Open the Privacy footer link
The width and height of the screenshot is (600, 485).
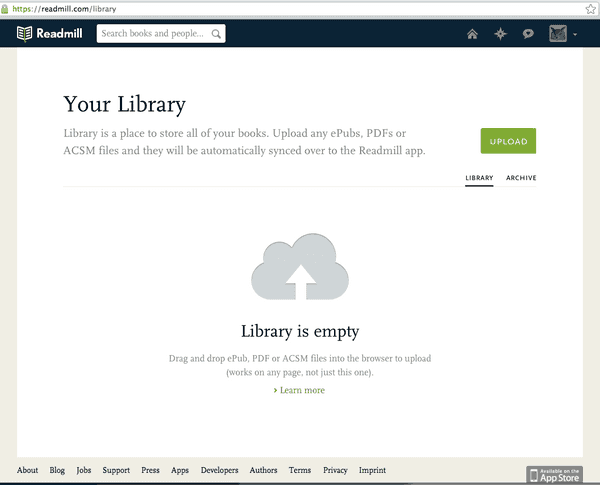tap(335, 470)
